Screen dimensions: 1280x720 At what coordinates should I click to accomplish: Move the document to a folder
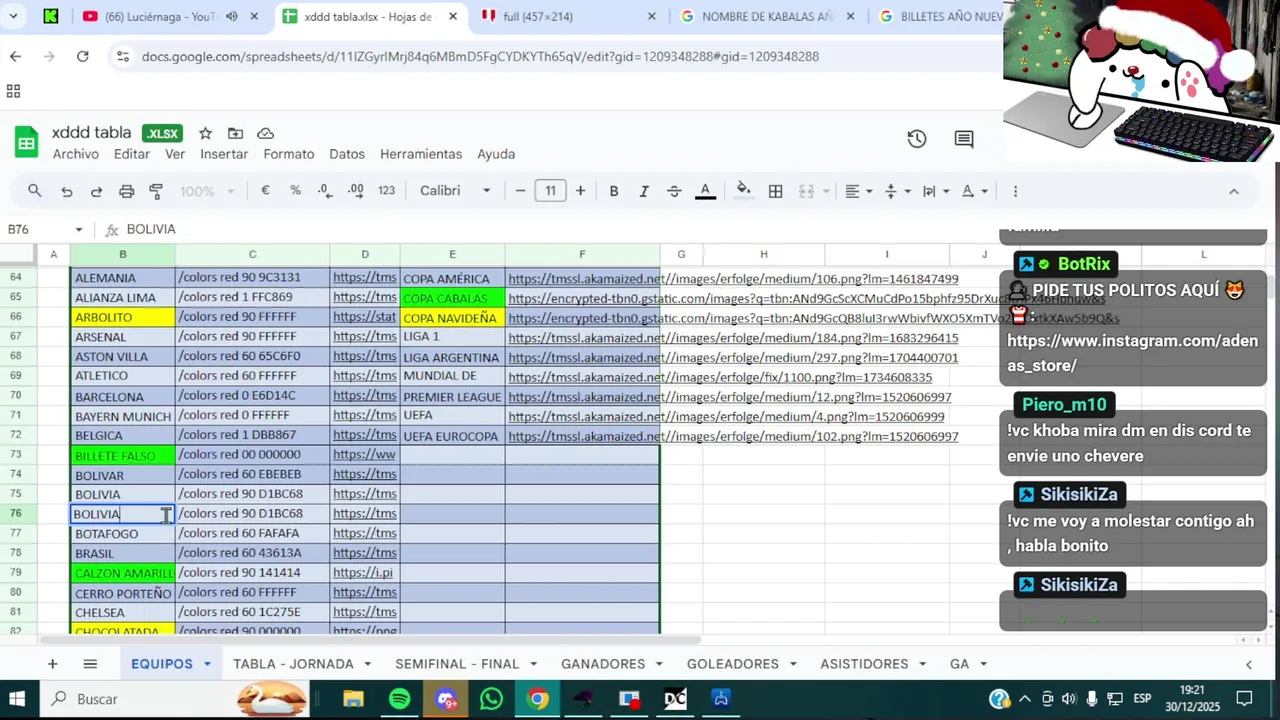[x=235, y=133]
